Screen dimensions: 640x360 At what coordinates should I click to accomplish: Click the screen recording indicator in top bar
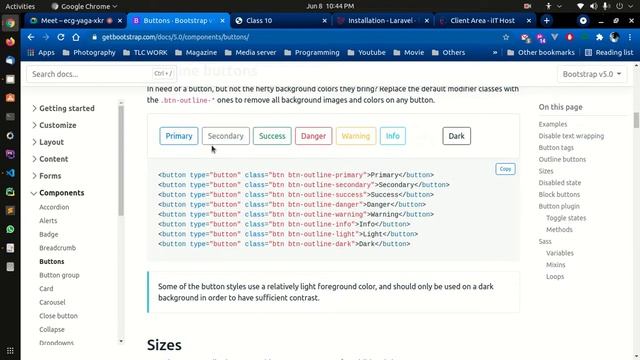(x=527, y=6)
